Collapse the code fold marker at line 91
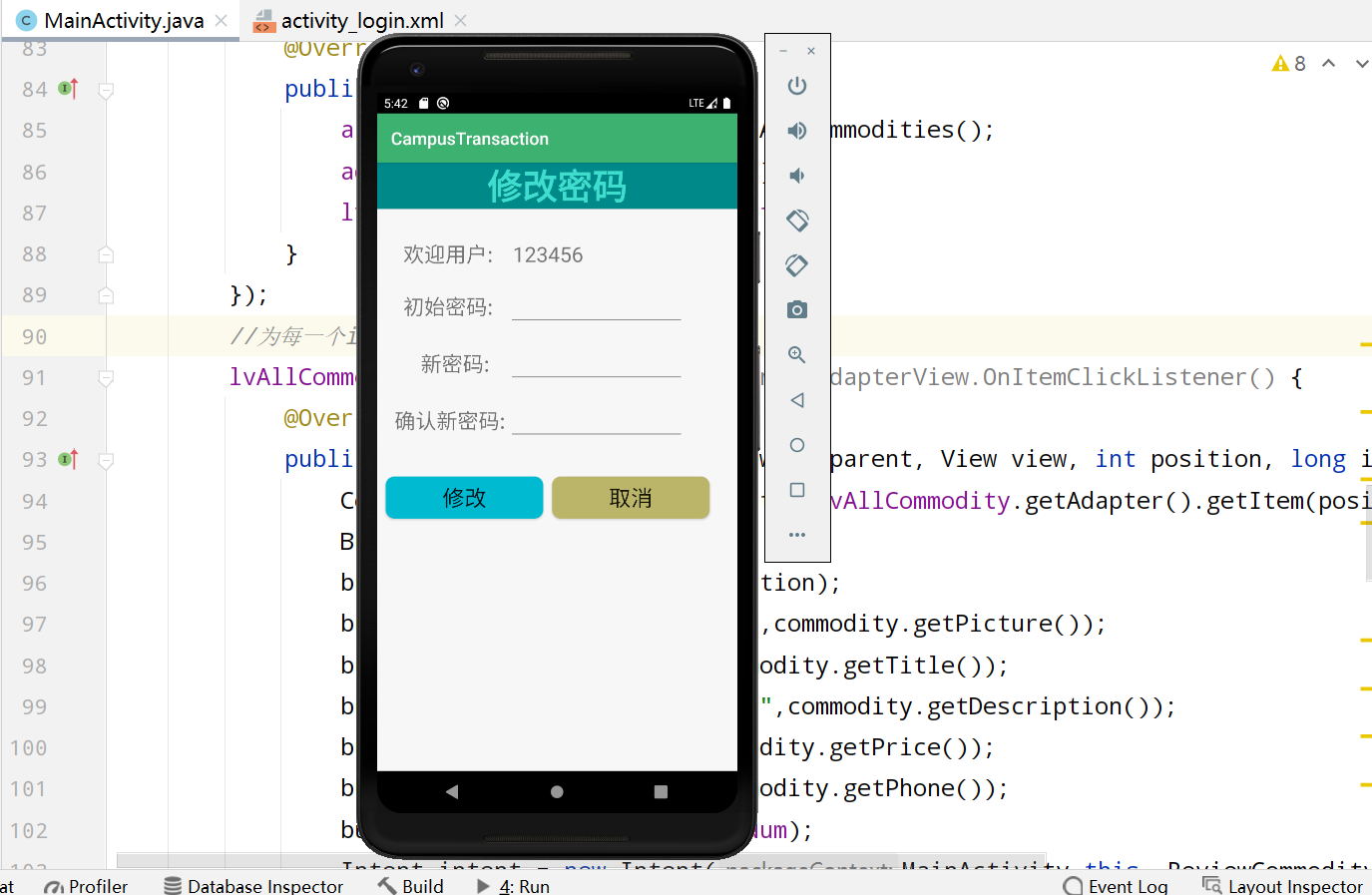 click(x=106, y=378)
